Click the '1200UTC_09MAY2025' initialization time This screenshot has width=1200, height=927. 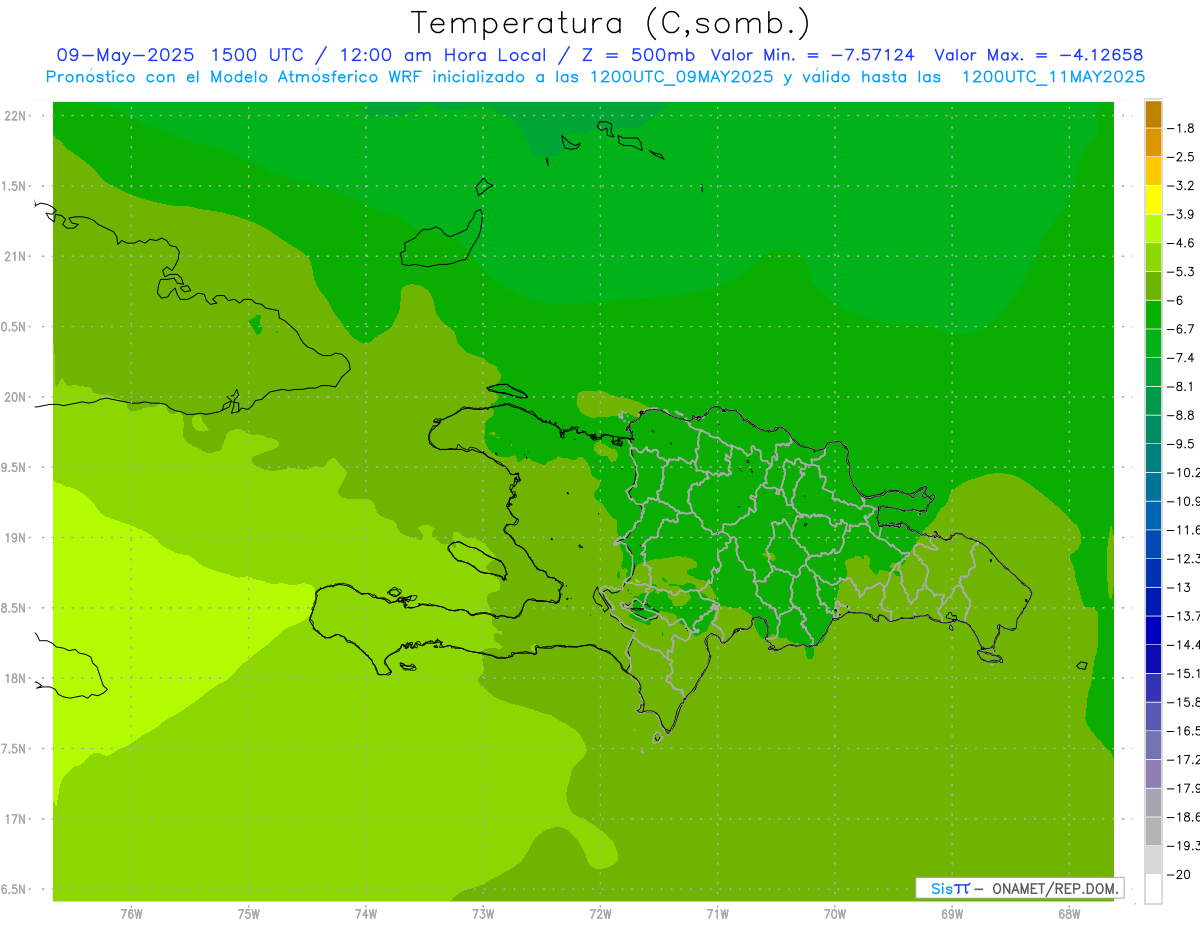pyautogui.click(x=681, y=77)
